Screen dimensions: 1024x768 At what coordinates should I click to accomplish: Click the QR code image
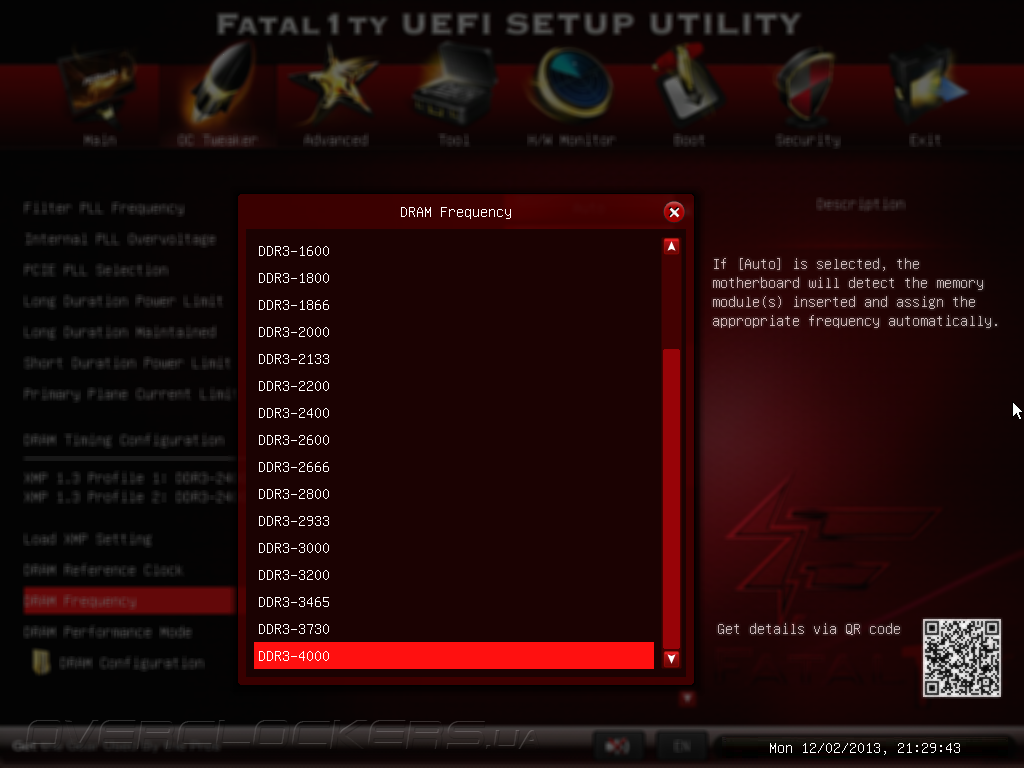pos(961,658)
